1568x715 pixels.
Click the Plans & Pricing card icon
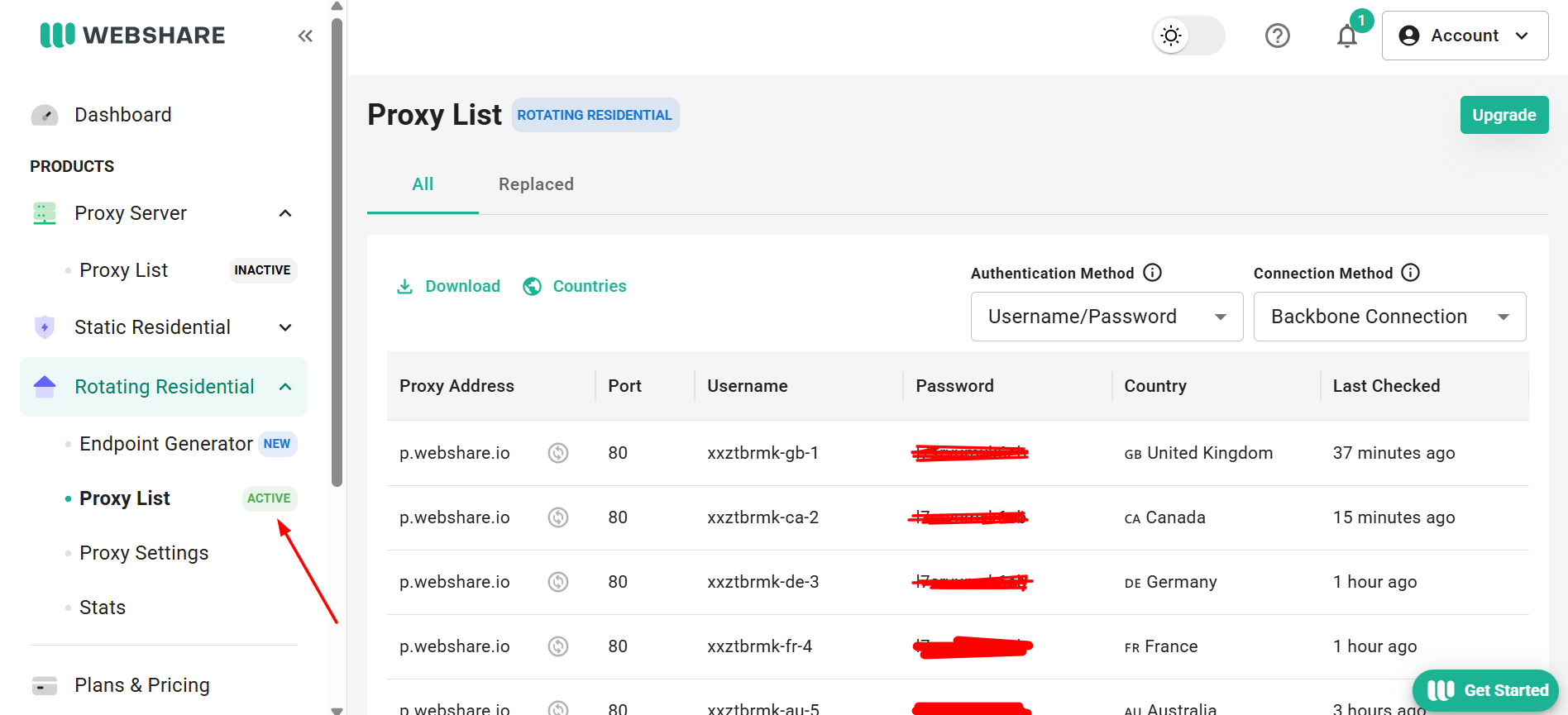45,685
